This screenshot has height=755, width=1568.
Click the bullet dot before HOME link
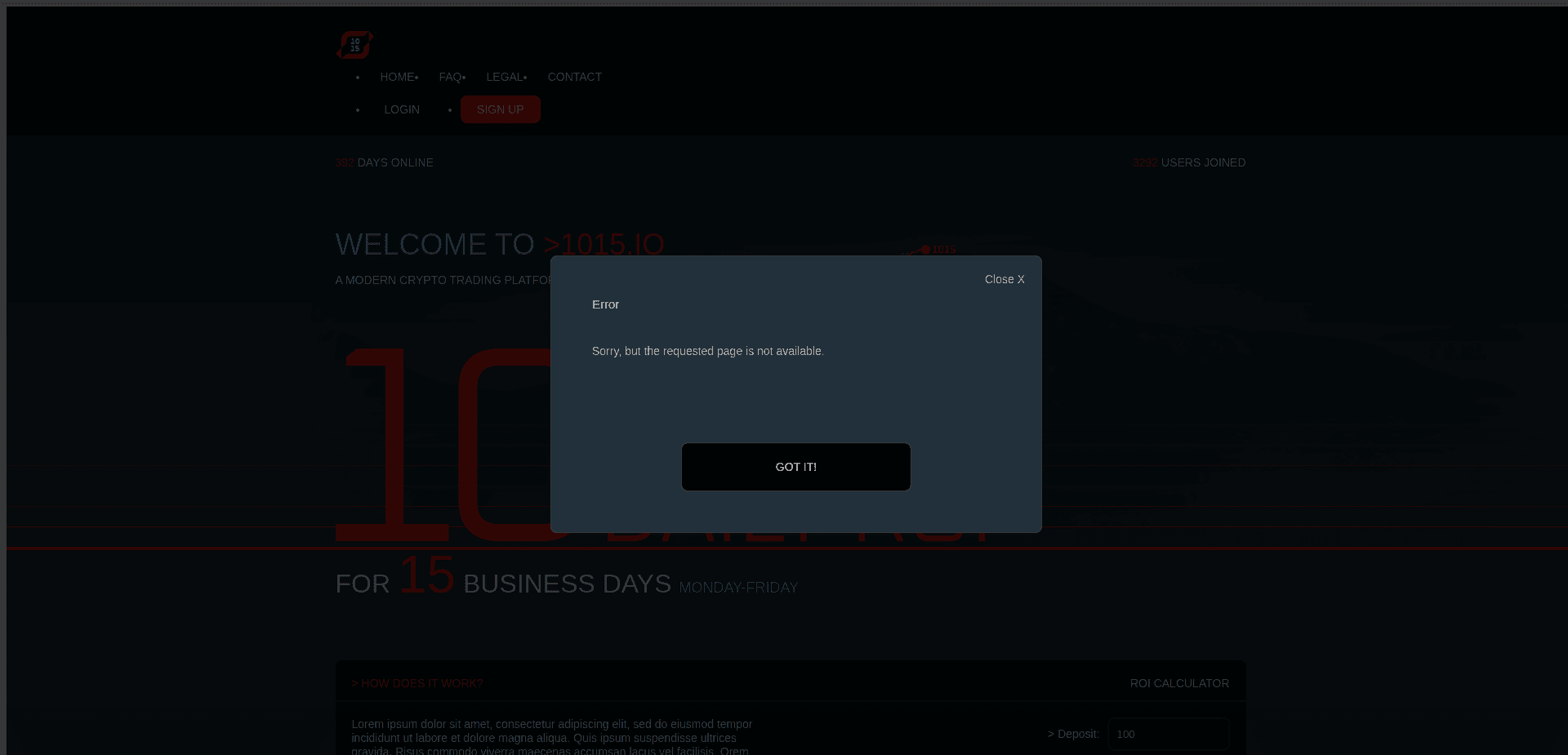(357, 77)
